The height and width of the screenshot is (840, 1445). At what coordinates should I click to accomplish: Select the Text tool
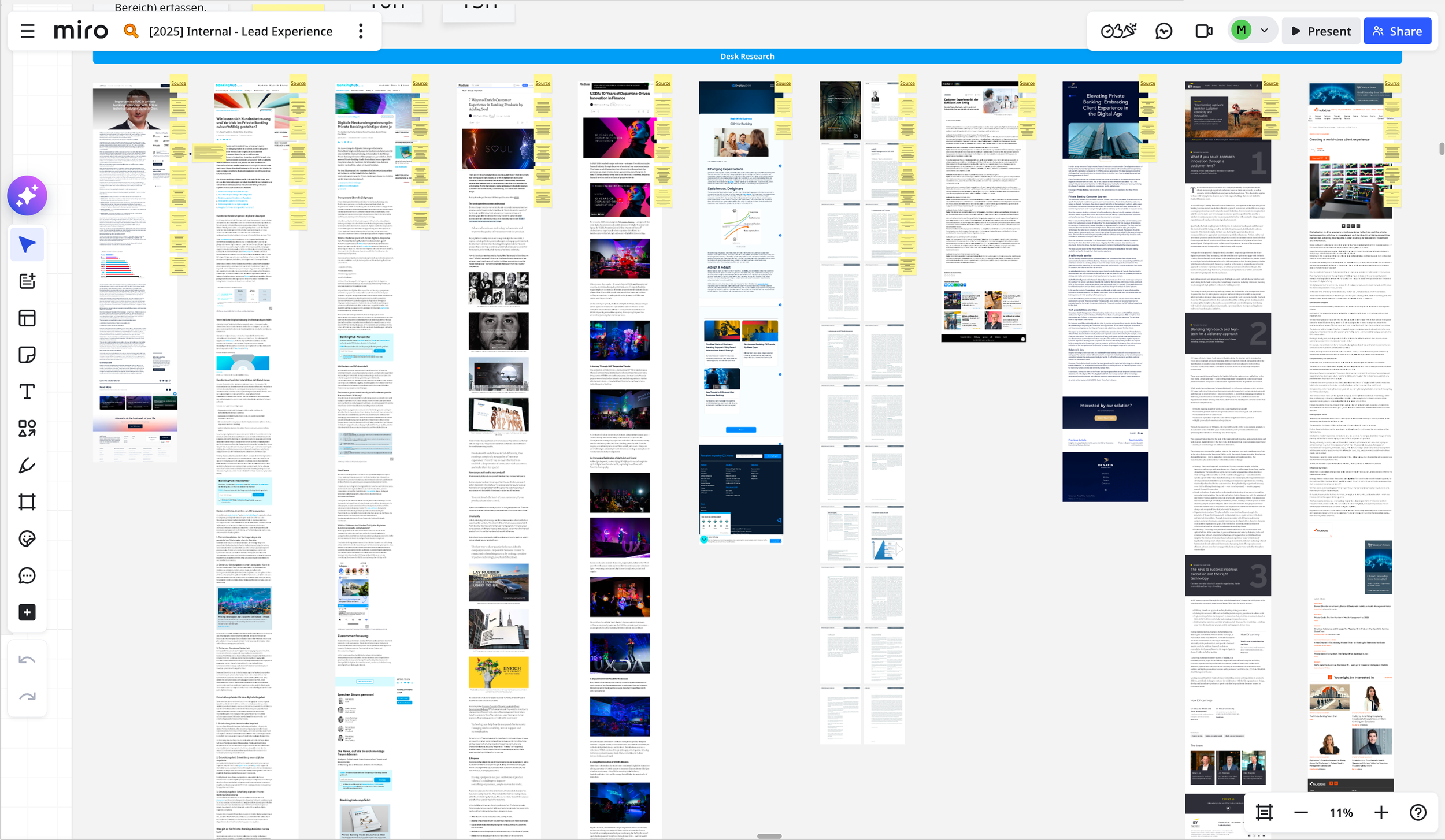[x=27, y=392]
